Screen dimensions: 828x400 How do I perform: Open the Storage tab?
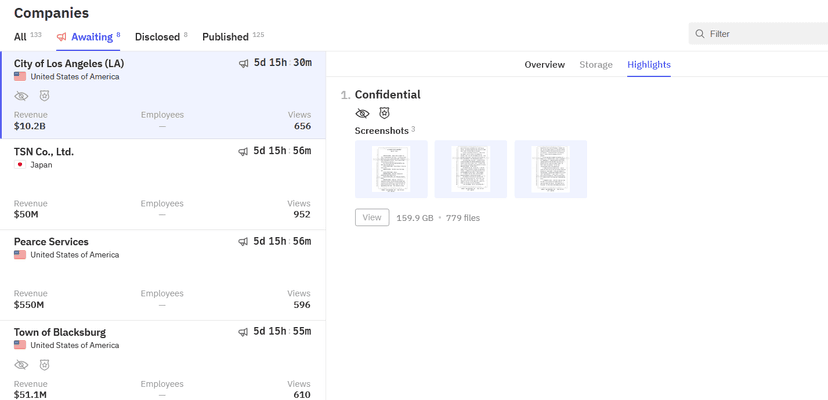click(x=596, y=64)
